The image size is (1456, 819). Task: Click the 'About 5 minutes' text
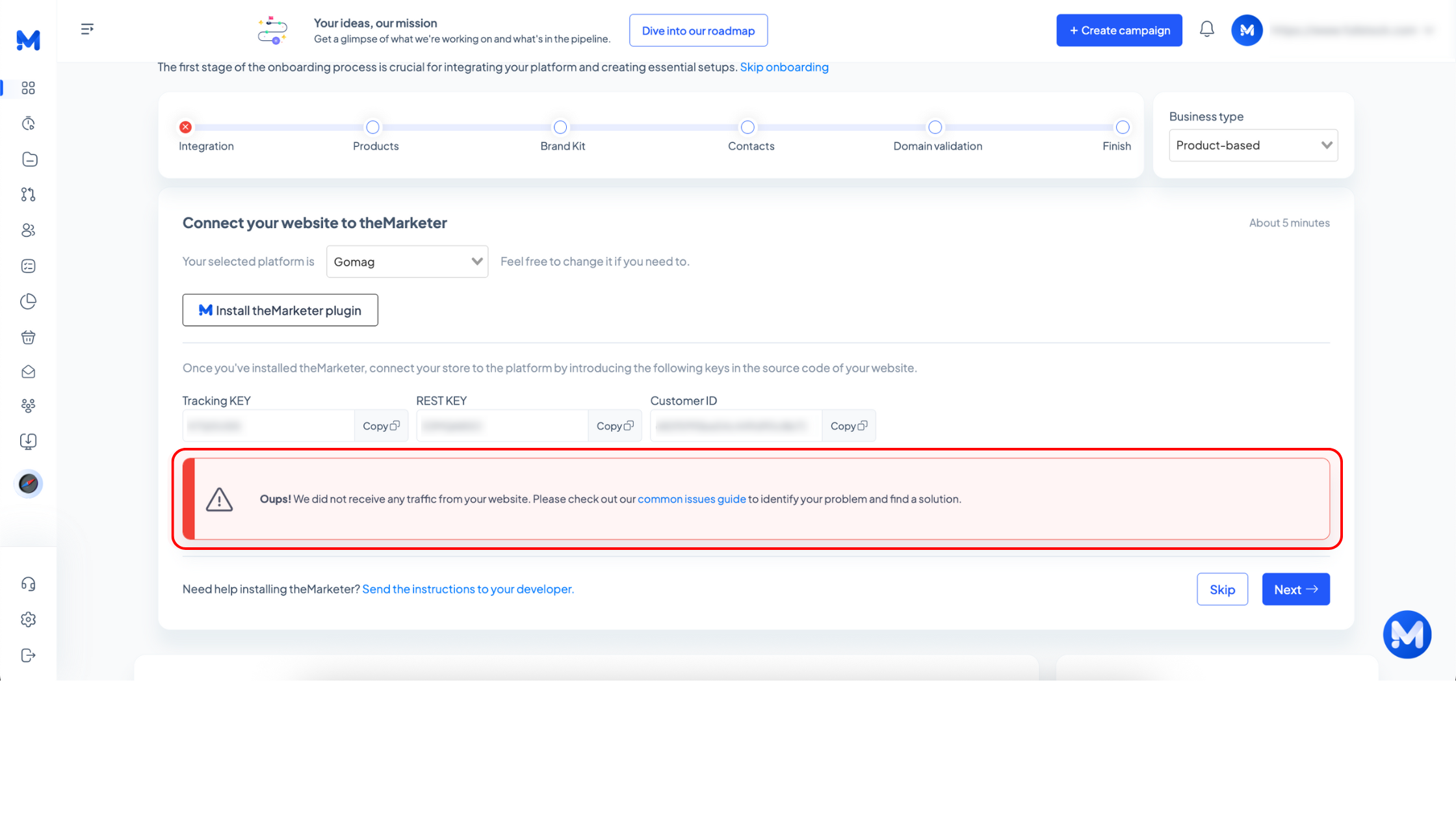[1289, 223]
